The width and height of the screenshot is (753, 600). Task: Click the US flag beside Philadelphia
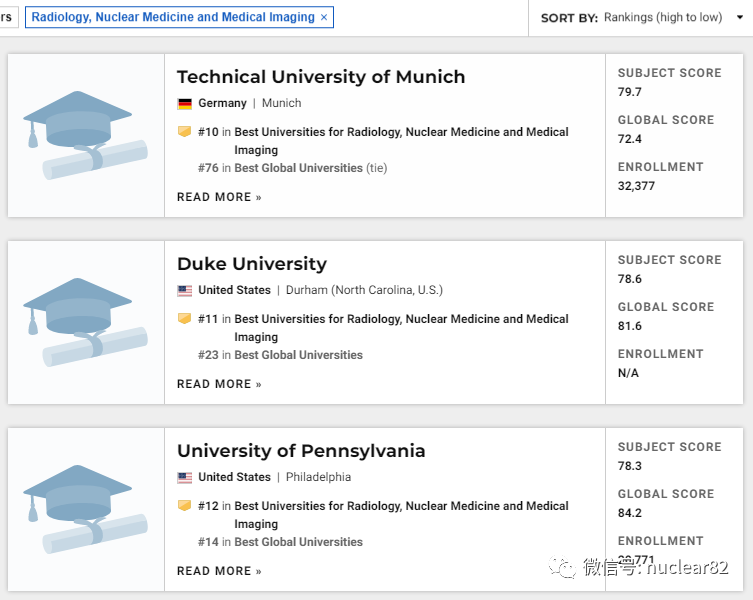[x=185, y=478]
